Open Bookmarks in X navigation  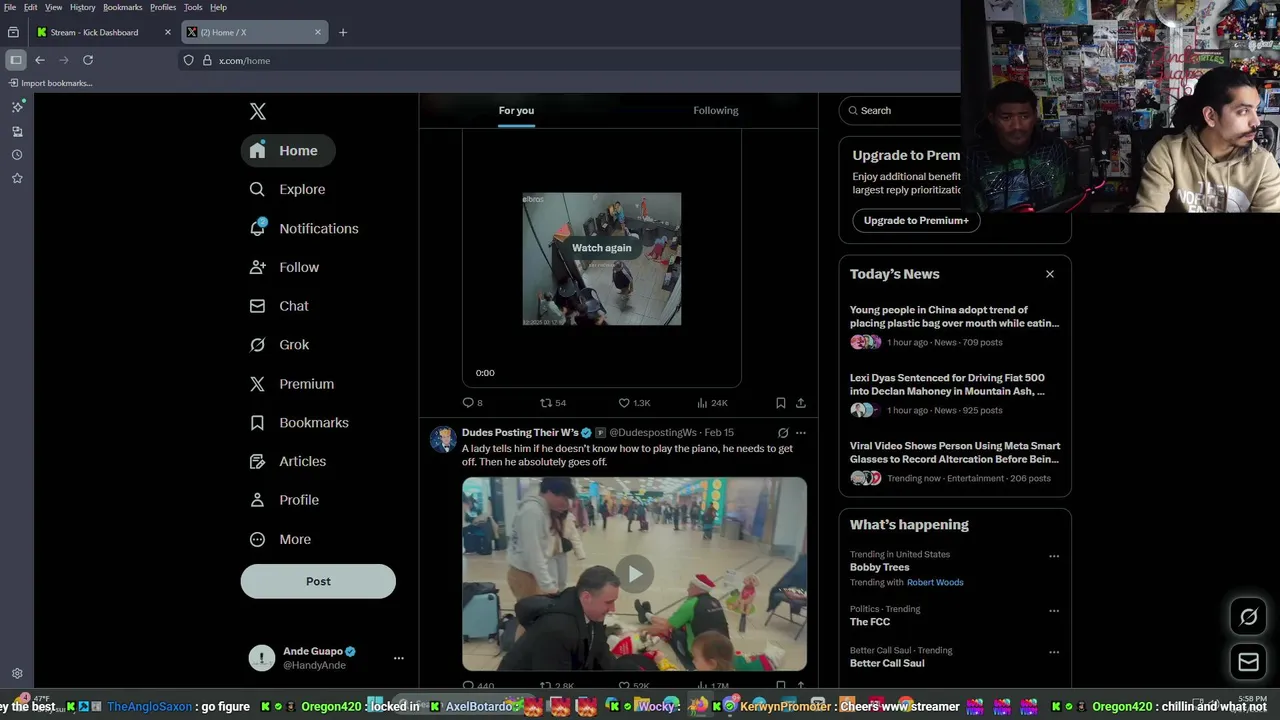300,423
